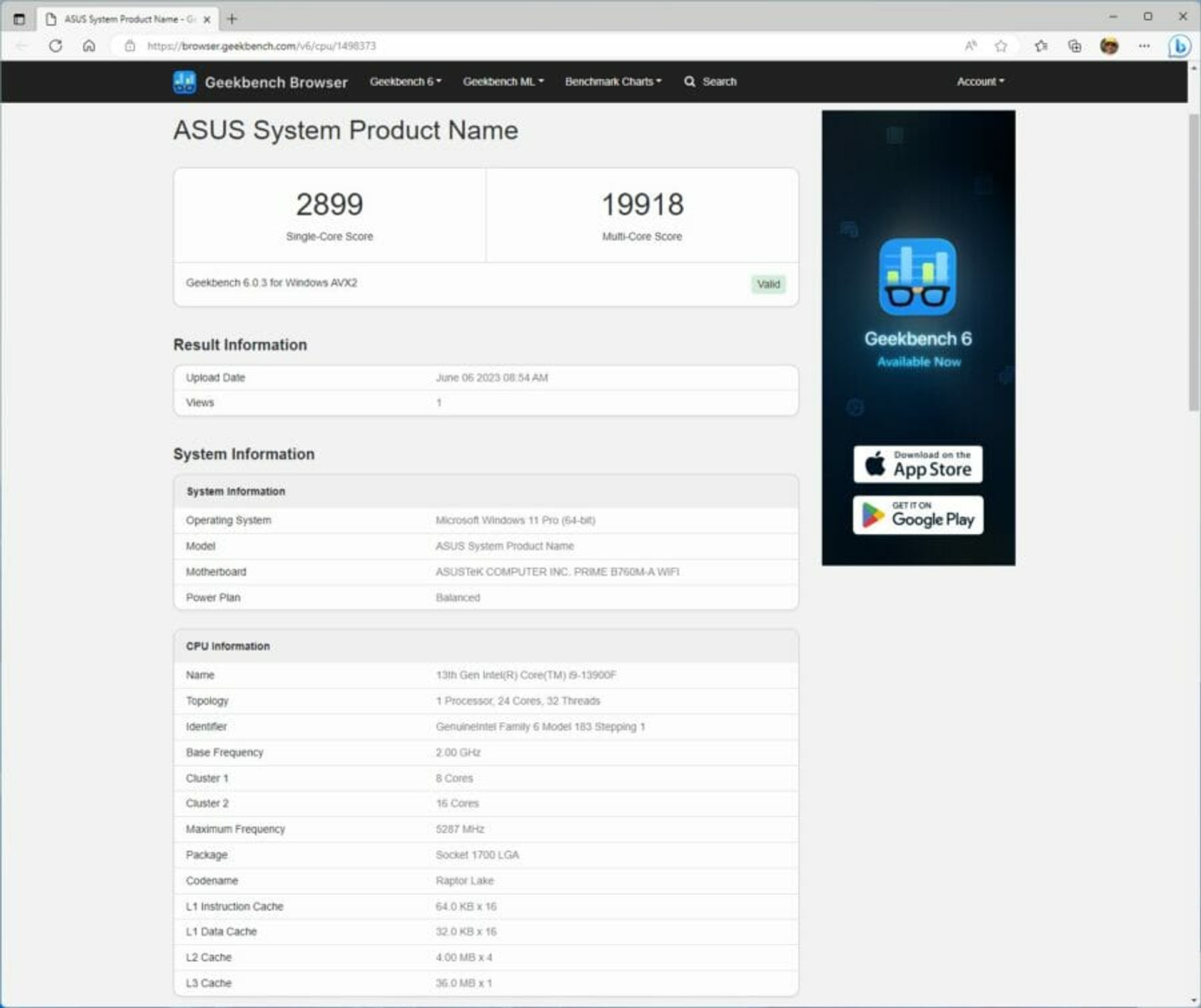Click the 64.0 KB x 16 L1 Instruction Cache value
This screenshot has height=1008, width=1201.
pyautogui.click(x=466, y=907)
